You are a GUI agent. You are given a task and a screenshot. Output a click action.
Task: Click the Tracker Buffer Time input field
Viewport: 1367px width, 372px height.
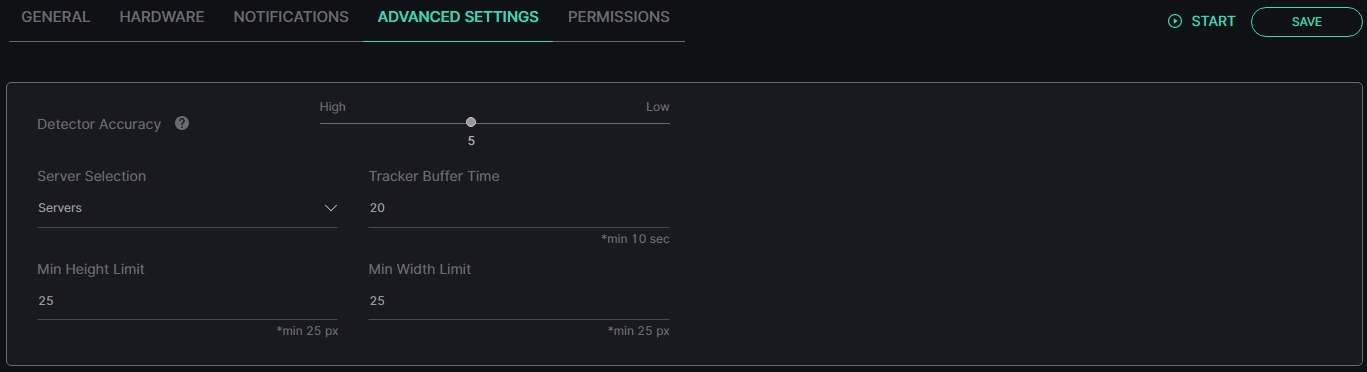click(x=519, y=208)
